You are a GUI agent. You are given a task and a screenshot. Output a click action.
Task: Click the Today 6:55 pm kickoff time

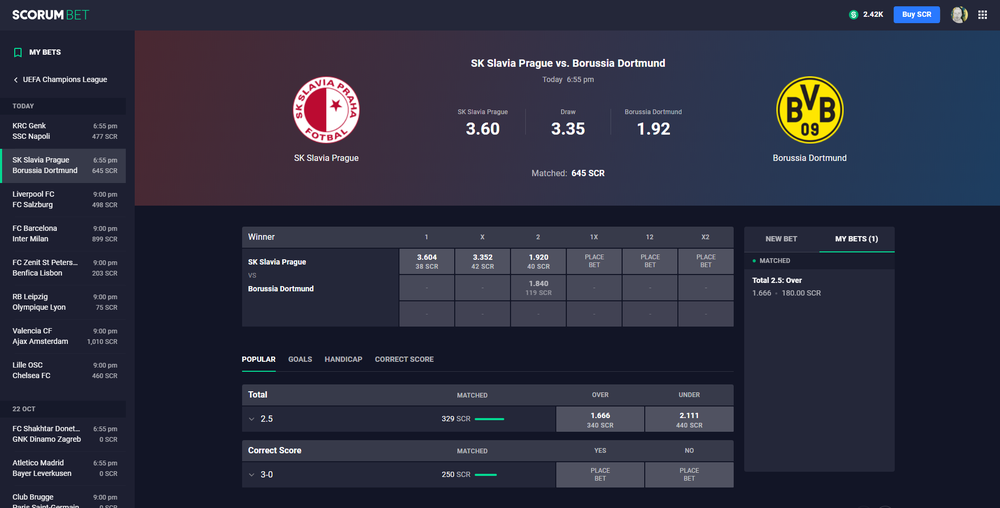[568, 80]
